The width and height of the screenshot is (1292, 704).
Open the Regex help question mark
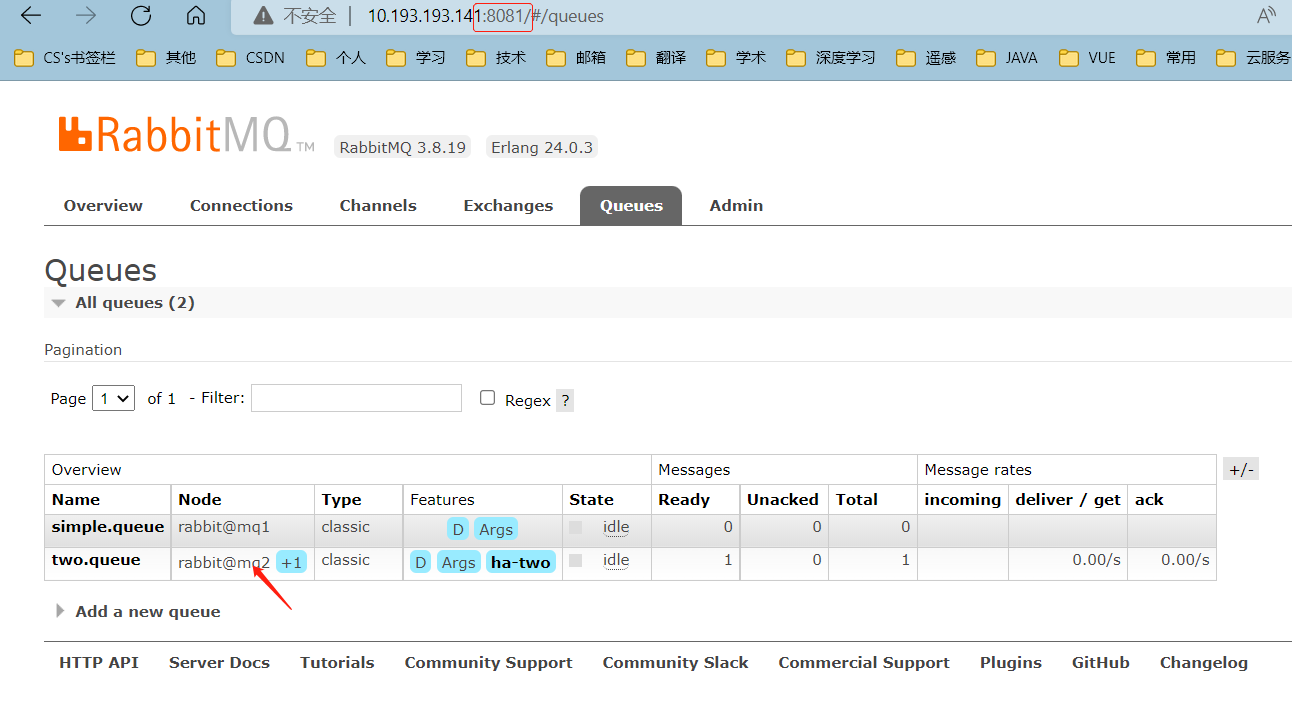pos(565,400)
